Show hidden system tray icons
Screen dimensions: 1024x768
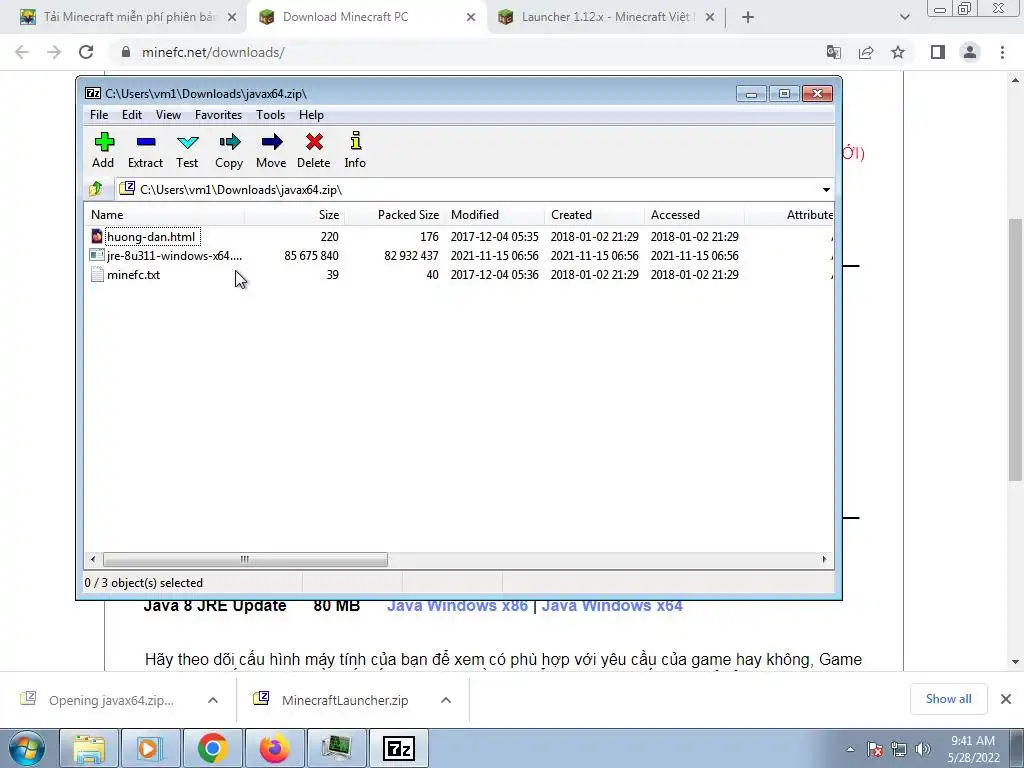850,749
